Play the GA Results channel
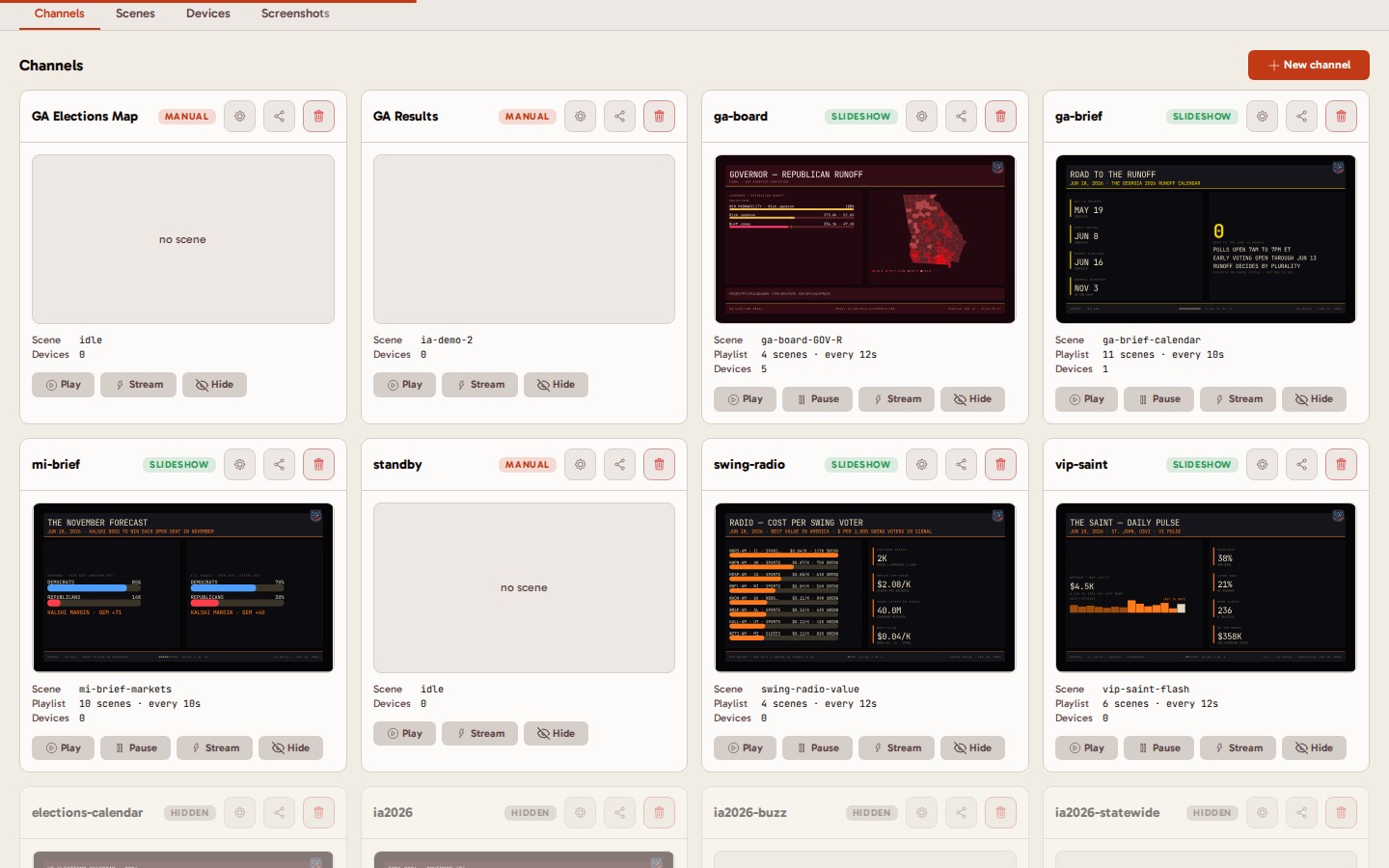The image size is (1389, 868). (404, 385)
